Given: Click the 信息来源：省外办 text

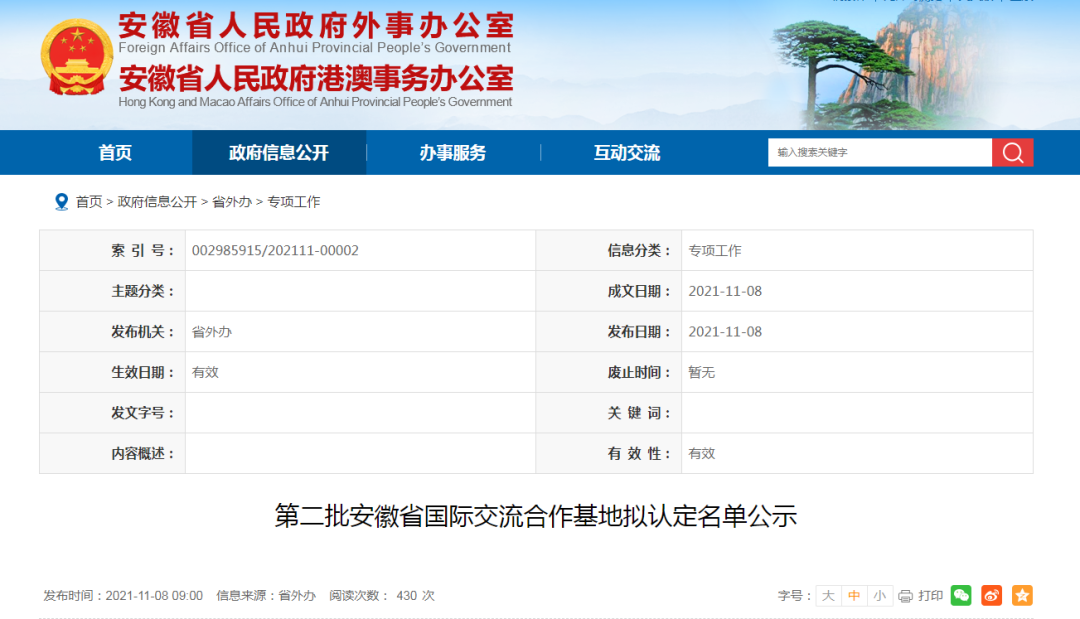Looking at the screenshot, I should [x=266, y=596].
